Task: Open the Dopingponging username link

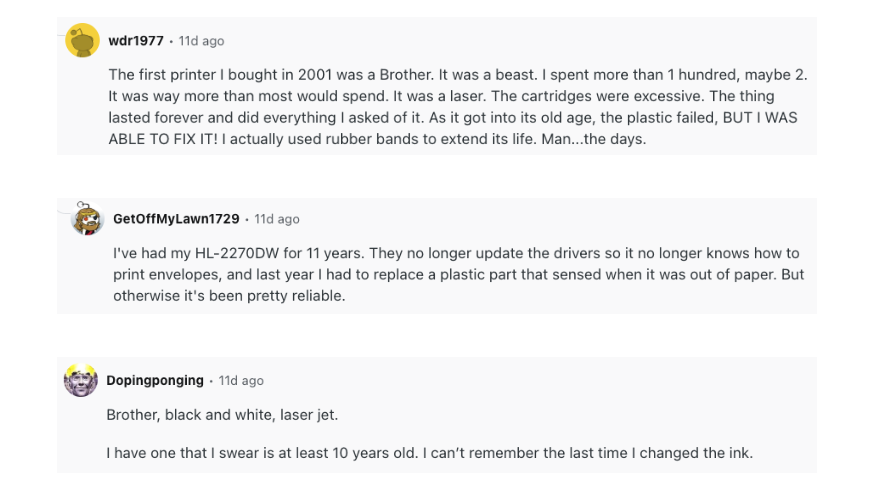Action: (155, 381)
